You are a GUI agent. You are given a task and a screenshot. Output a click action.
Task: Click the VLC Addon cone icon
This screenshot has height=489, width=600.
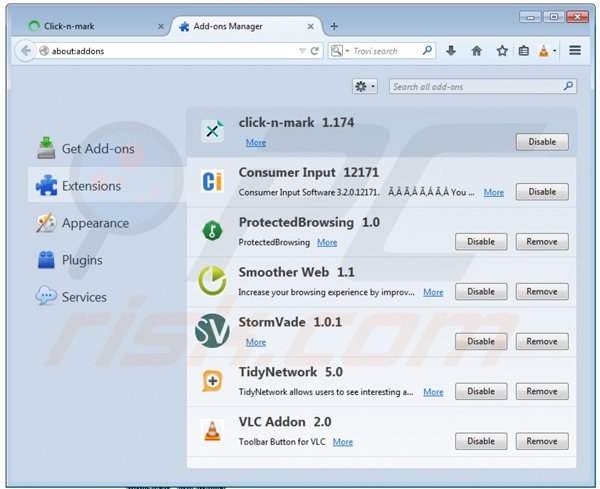[x=212, y=430]
